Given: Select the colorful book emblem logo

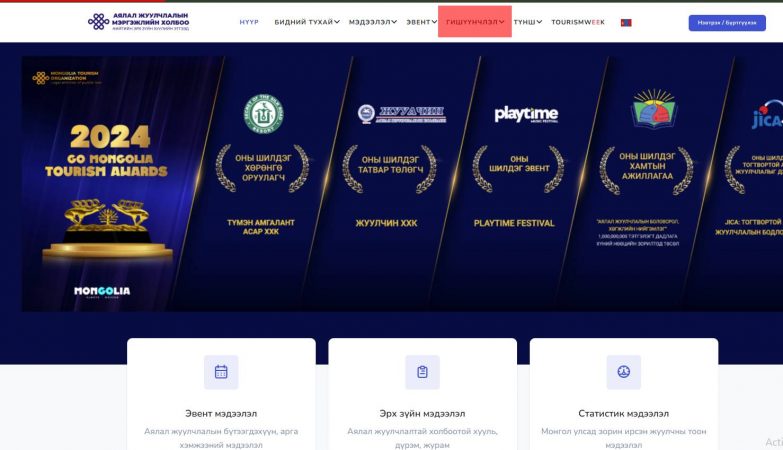Looking at the screenshot, I should [654, 109].
